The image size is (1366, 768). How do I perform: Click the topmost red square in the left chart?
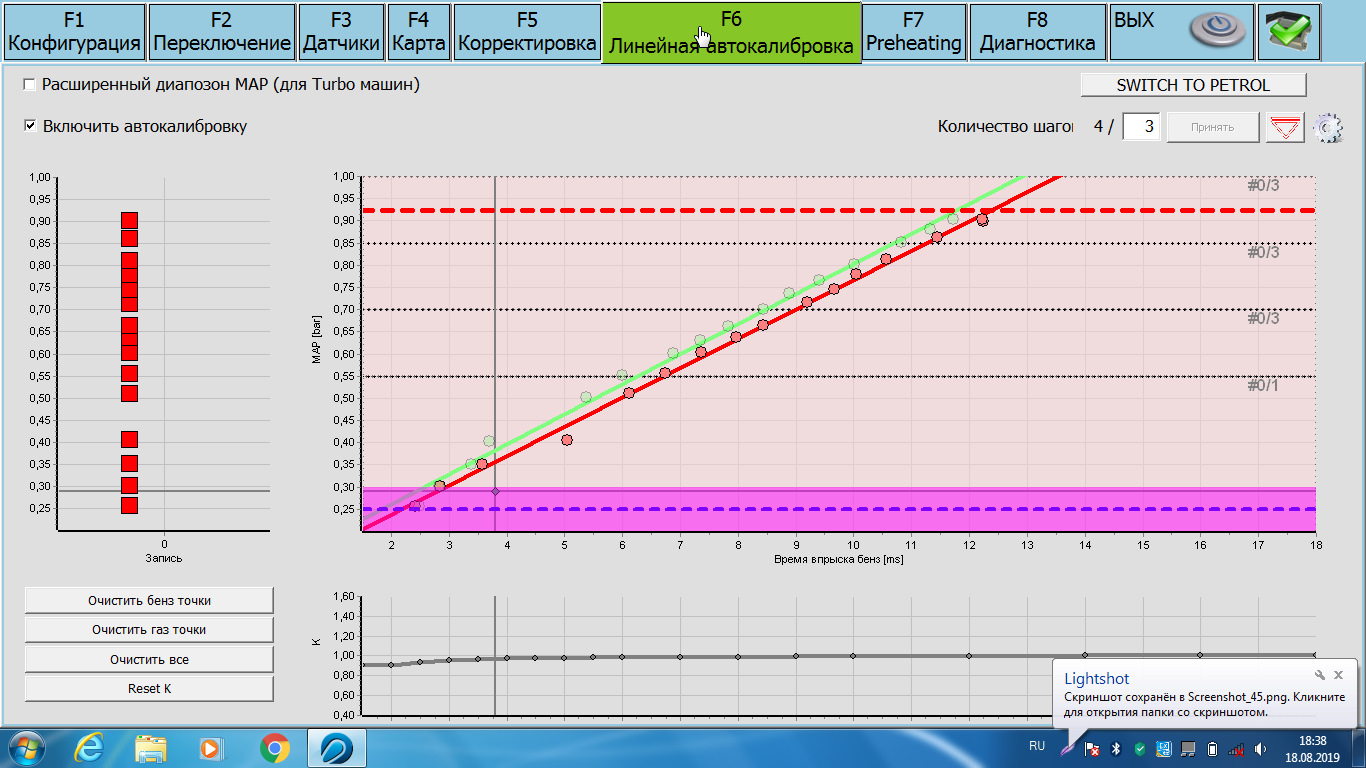129,221
